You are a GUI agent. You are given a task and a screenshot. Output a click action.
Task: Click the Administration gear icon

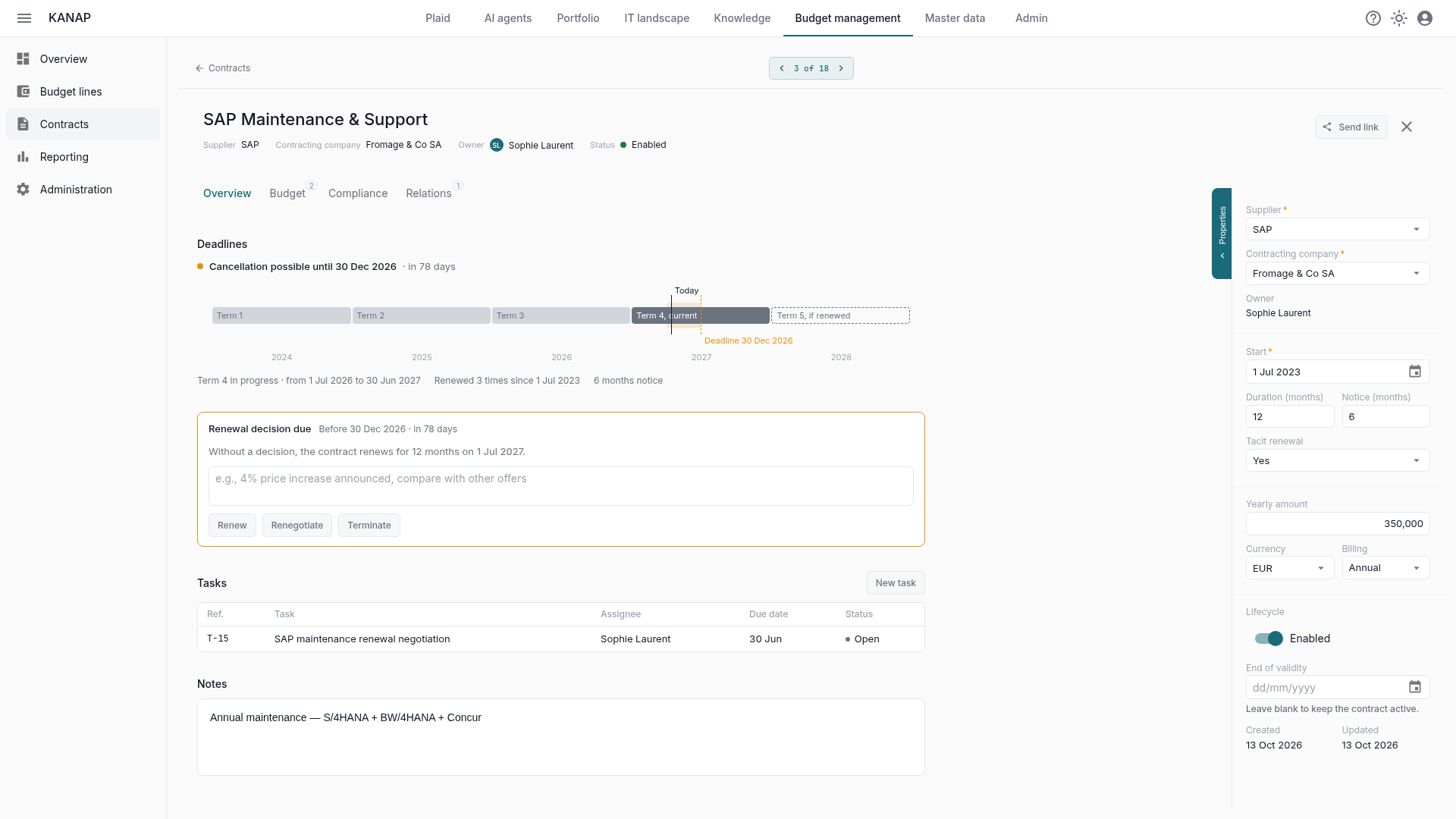point(24,190)
